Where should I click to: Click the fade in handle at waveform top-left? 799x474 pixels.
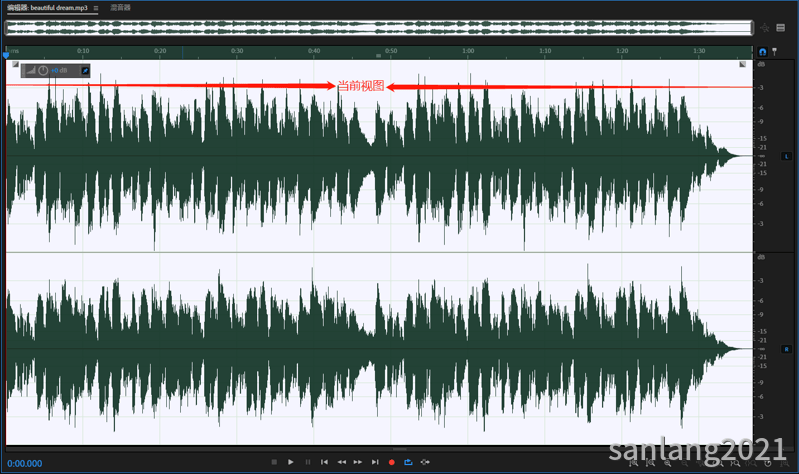tap(16, 64)
